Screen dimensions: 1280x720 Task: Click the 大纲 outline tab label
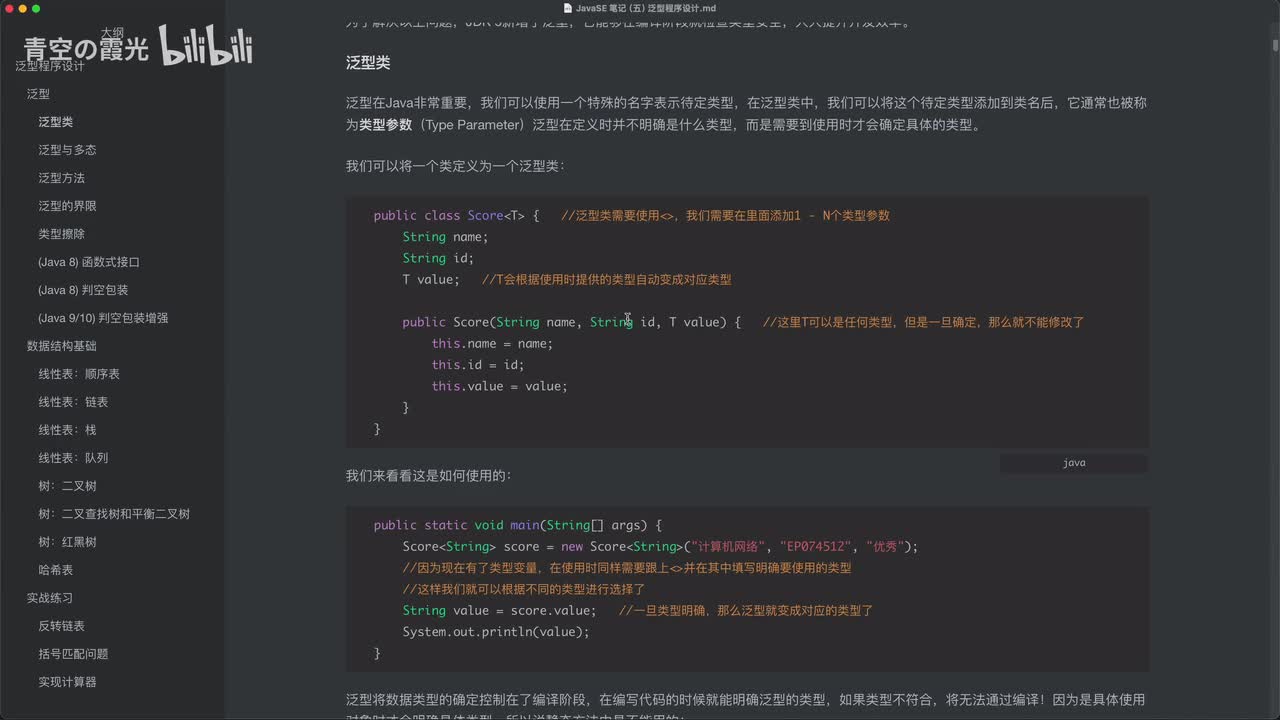point(112,32)
